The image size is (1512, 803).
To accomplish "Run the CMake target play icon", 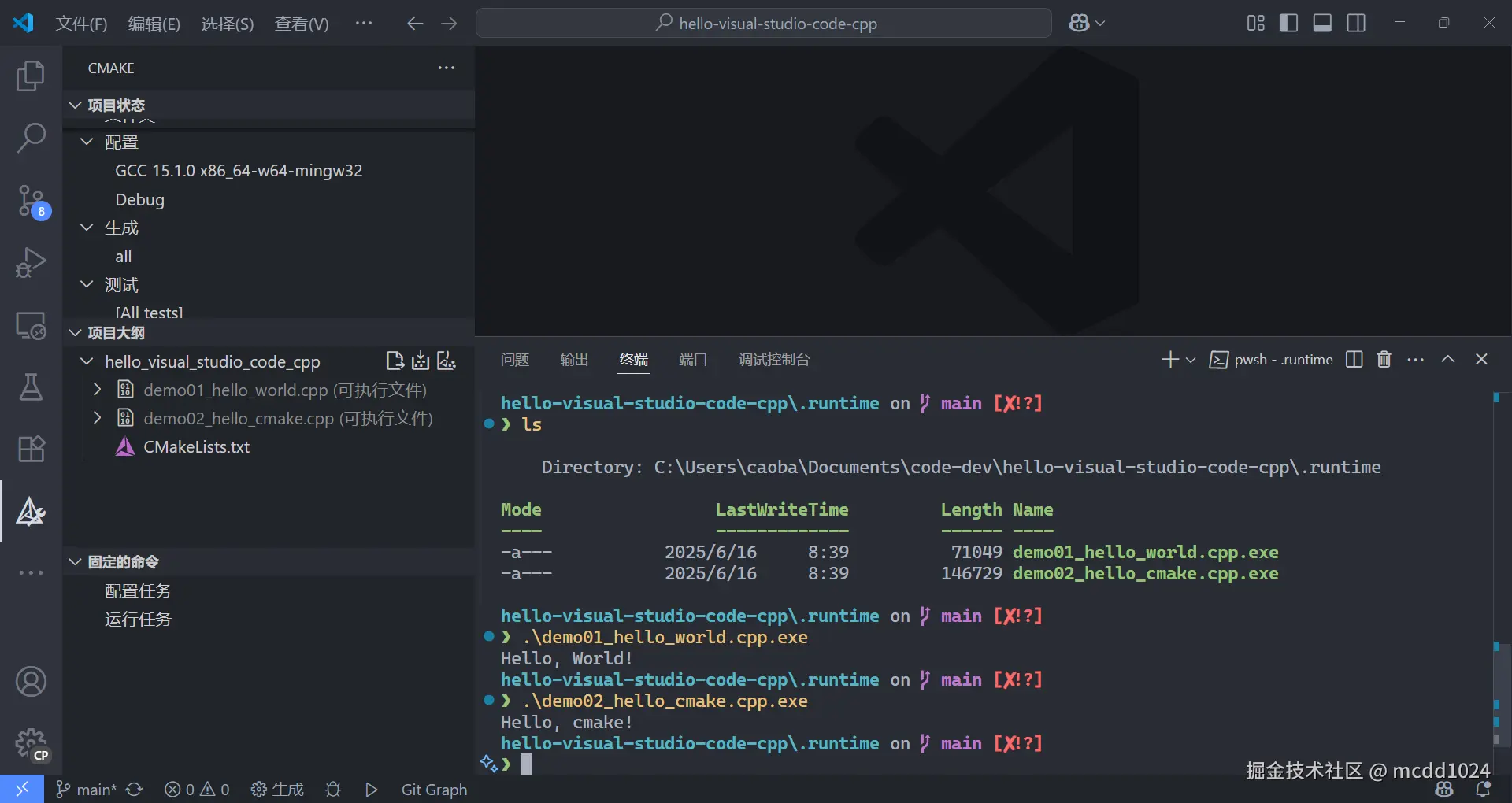I will [x=372, y=789].
